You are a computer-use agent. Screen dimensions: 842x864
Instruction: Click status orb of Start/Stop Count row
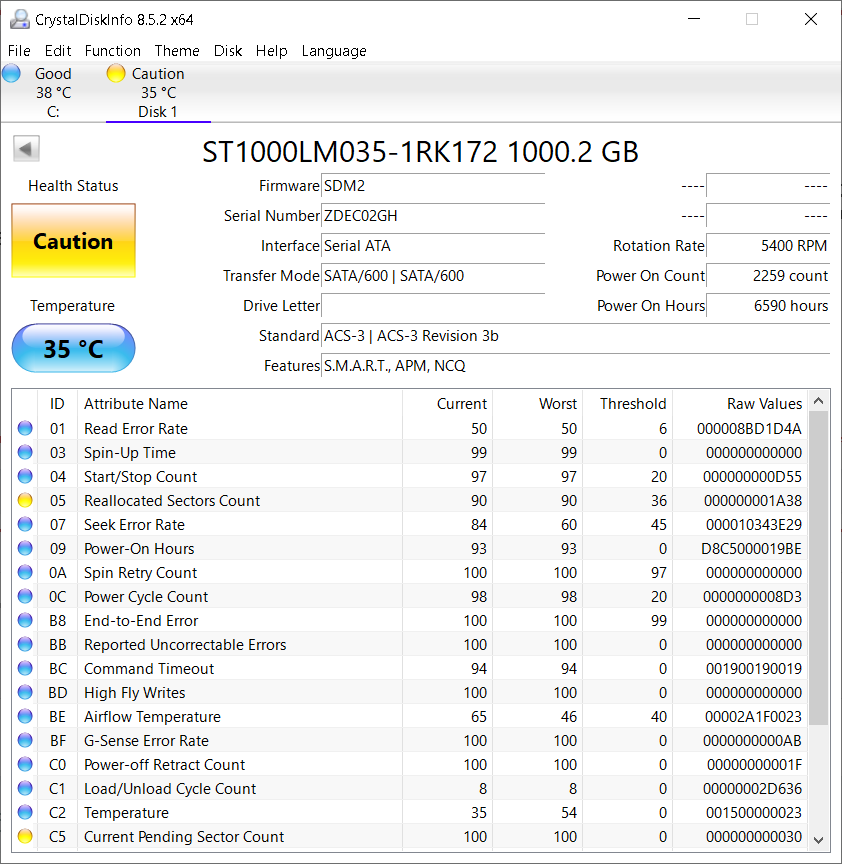coord(25,476)
